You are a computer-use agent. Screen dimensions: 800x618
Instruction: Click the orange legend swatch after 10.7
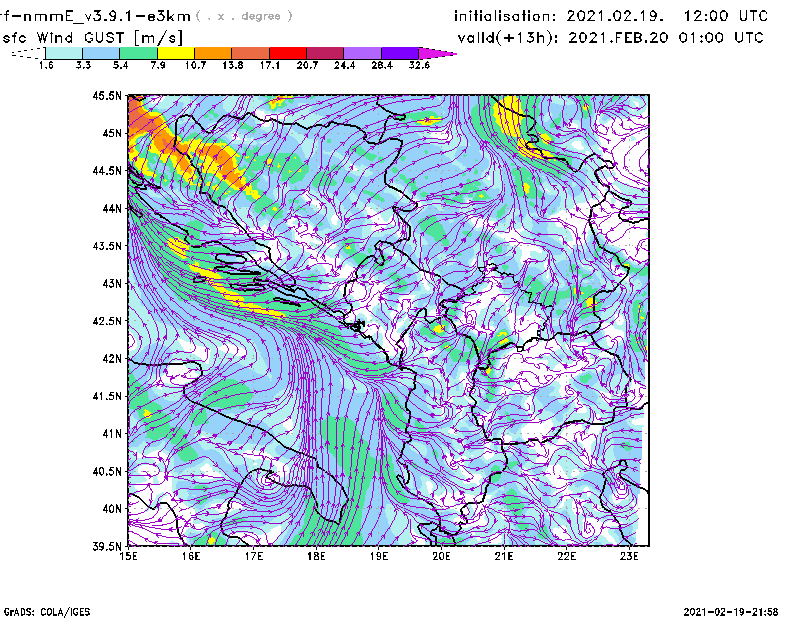point(213,53)
